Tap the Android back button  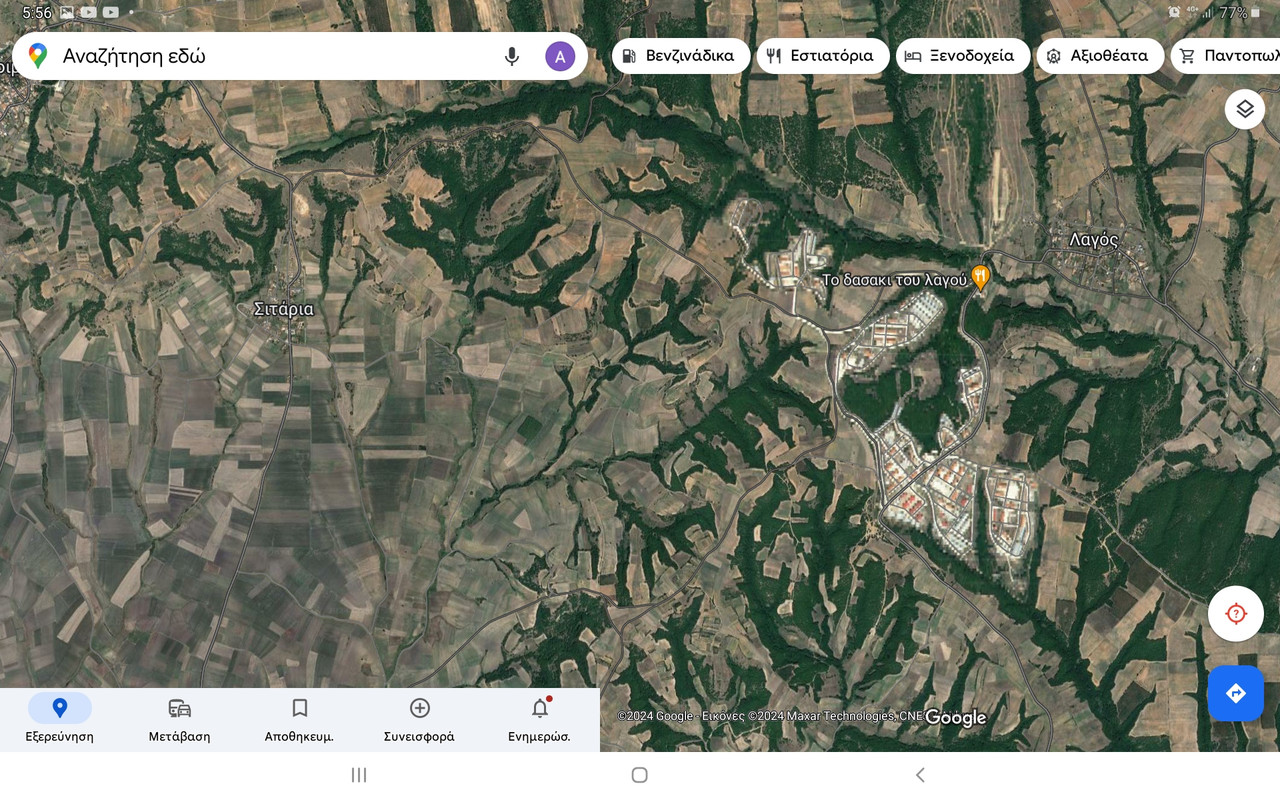pyautogui.click(x=920, y=775)
